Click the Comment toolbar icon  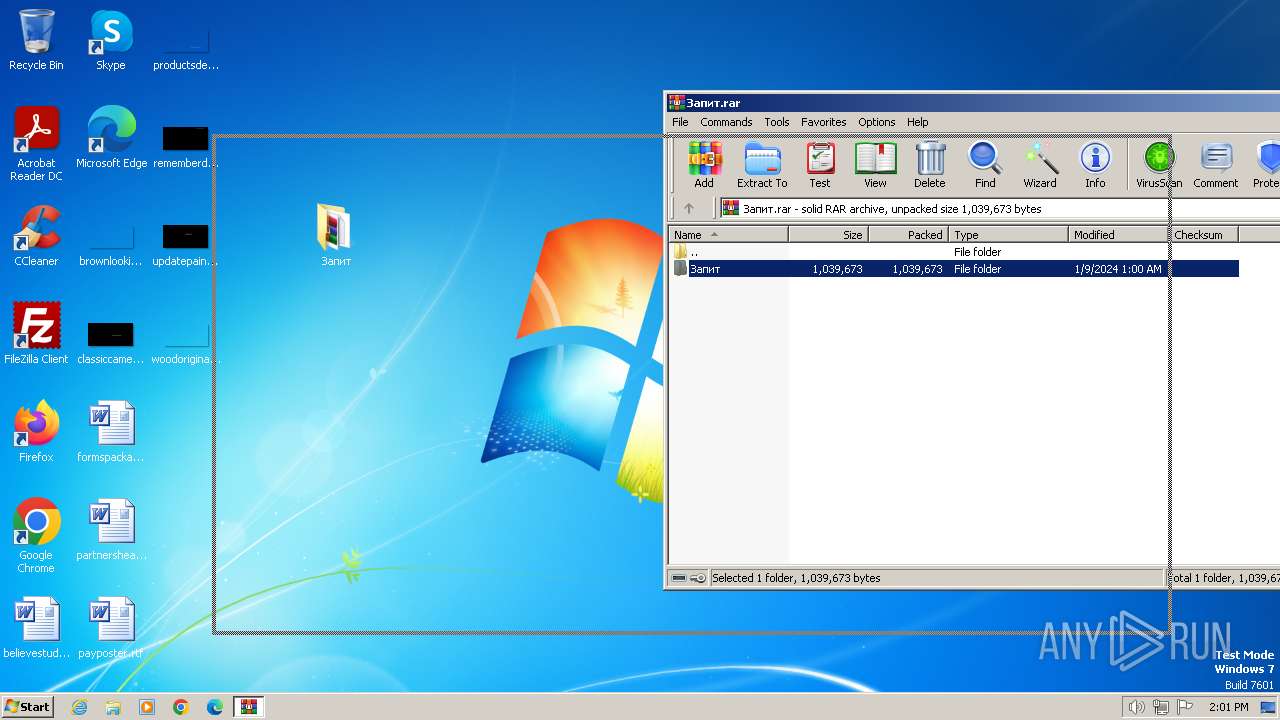1216,165
